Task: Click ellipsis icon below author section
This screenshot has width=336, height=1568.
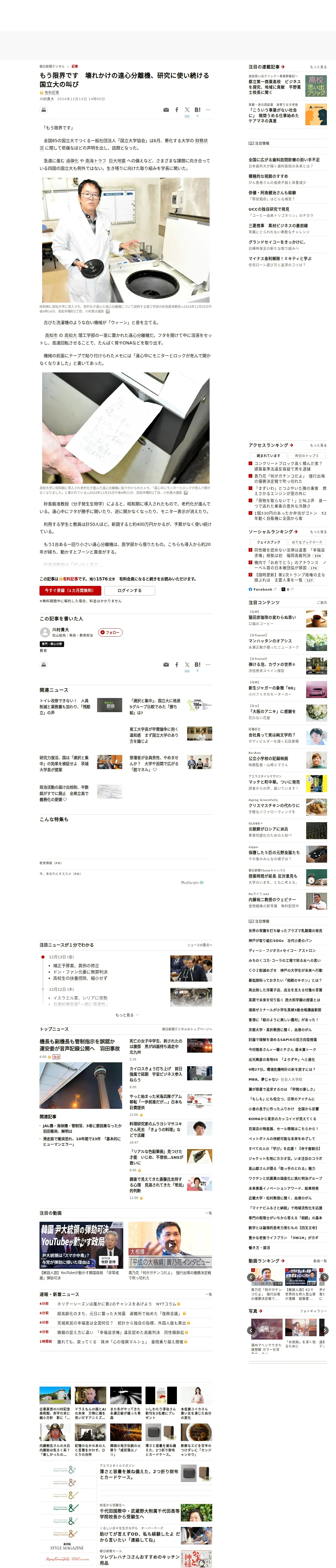Action: click(208, 665)
